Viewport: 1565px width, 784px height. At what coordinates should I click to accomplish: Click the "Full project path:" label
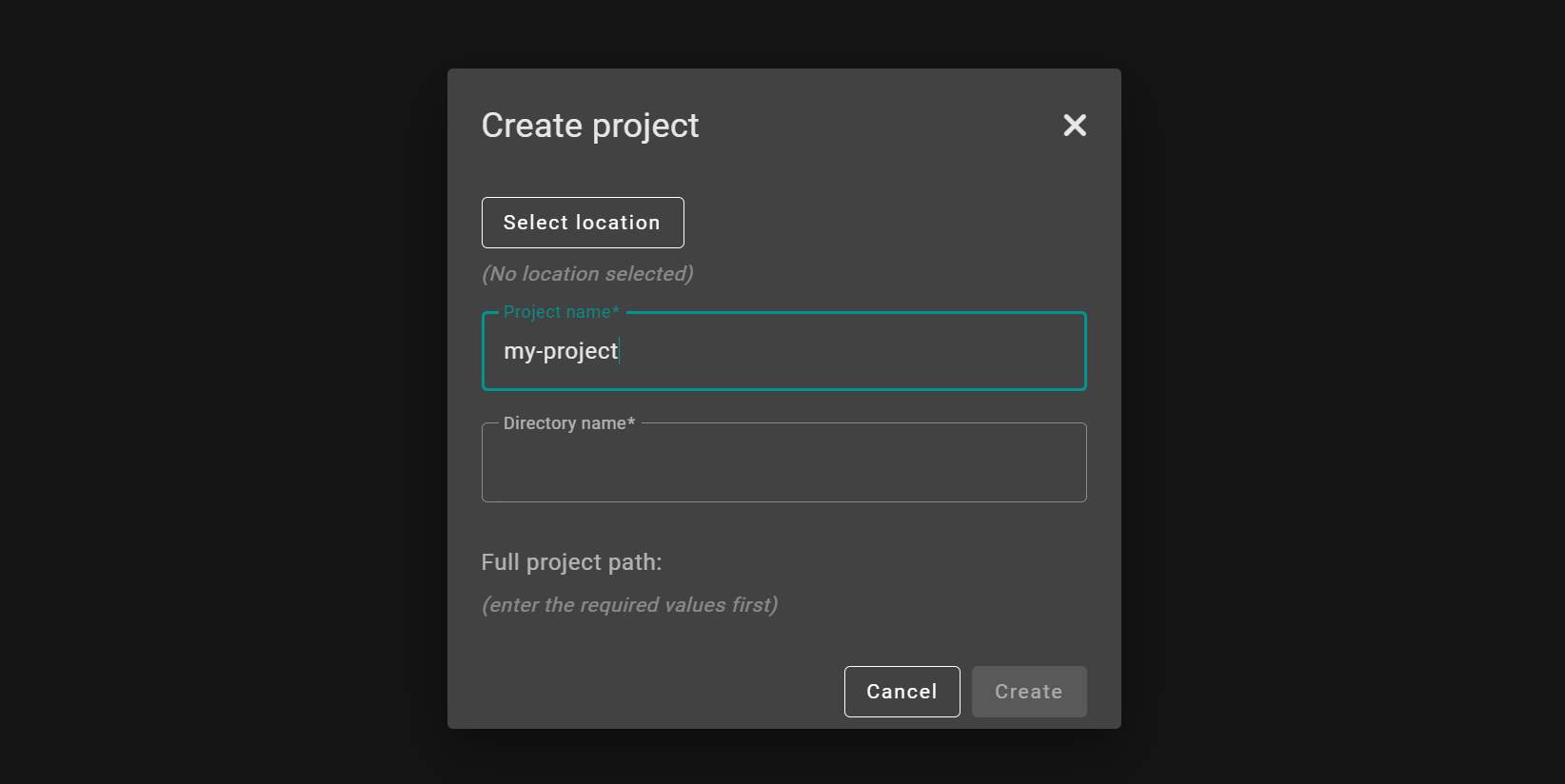pos(571,562)
